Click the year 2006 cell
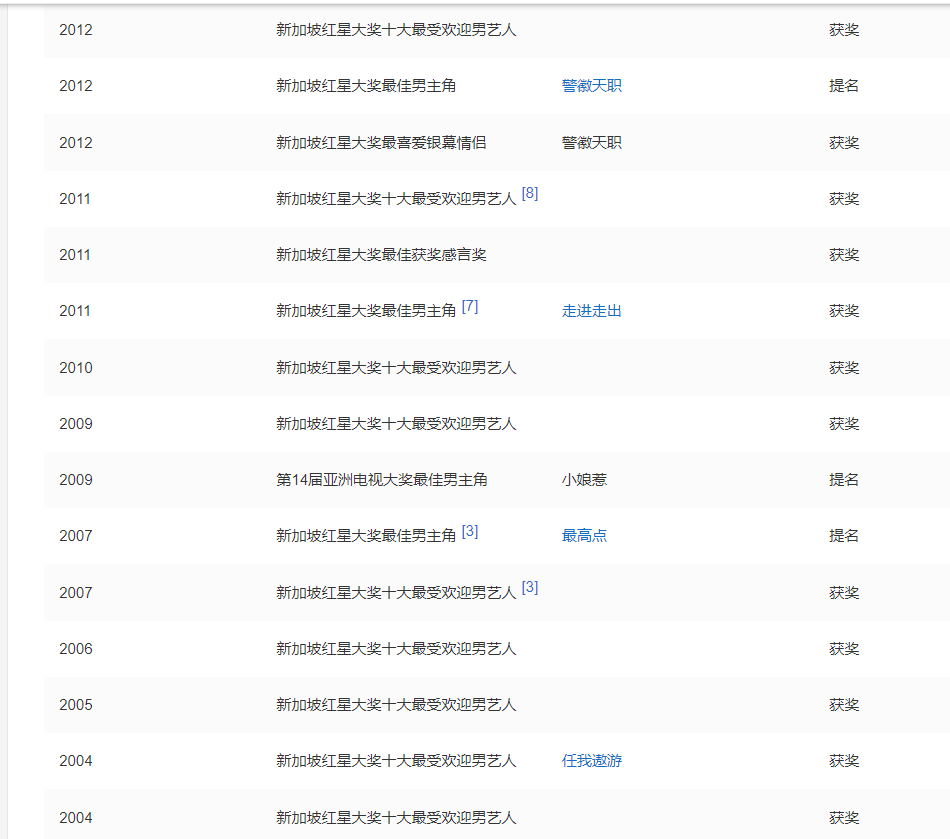The width and height of the screenshot is (950, 839). pos(76,649)
